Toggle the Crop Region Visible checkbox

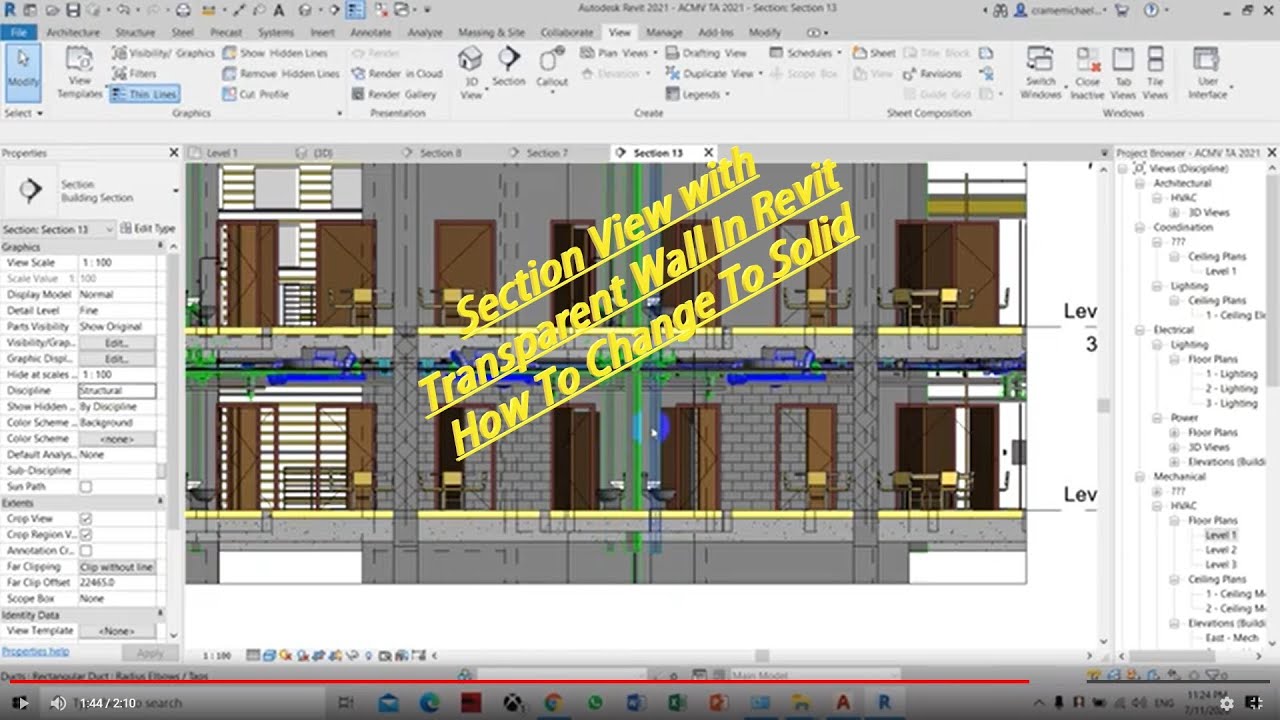tap(86, 535)
